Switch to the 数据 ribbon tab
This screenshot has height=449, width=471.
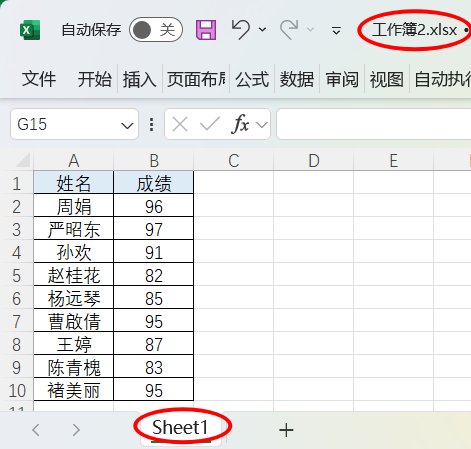click(x=297, y=79)
